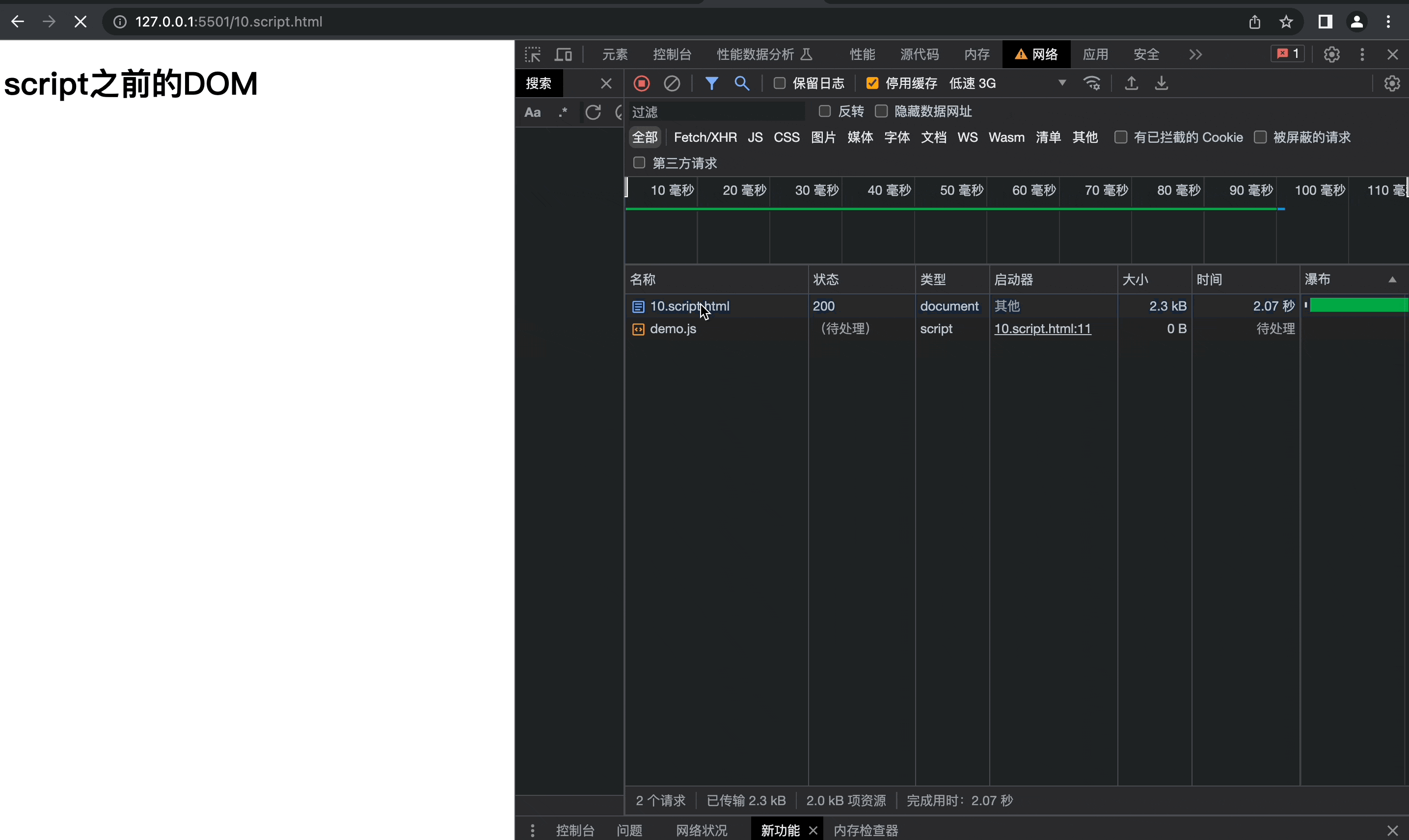Viewport: 1409px width, 840px height.
Task: Click the import HAR upload arrow icon
Action: [x=1131, y=84]
